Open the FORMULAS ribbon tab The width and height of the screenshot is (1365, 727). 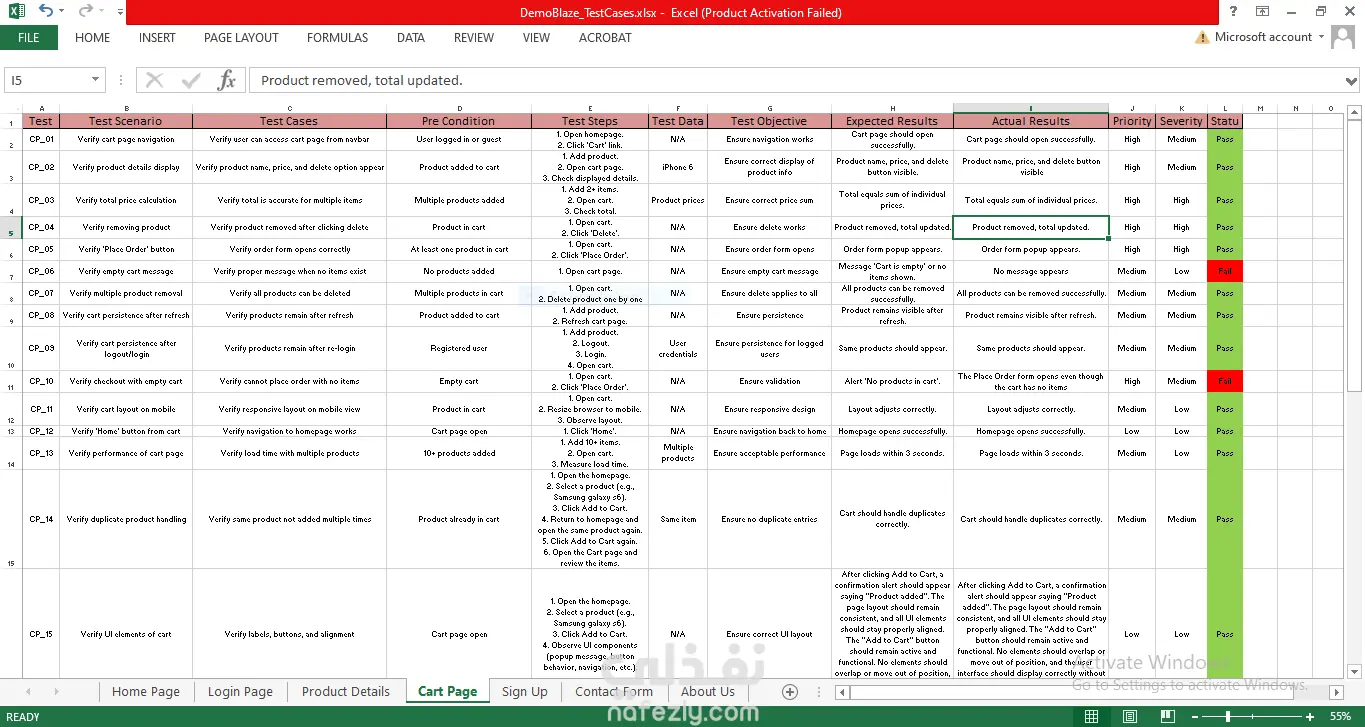coord(337,38)
